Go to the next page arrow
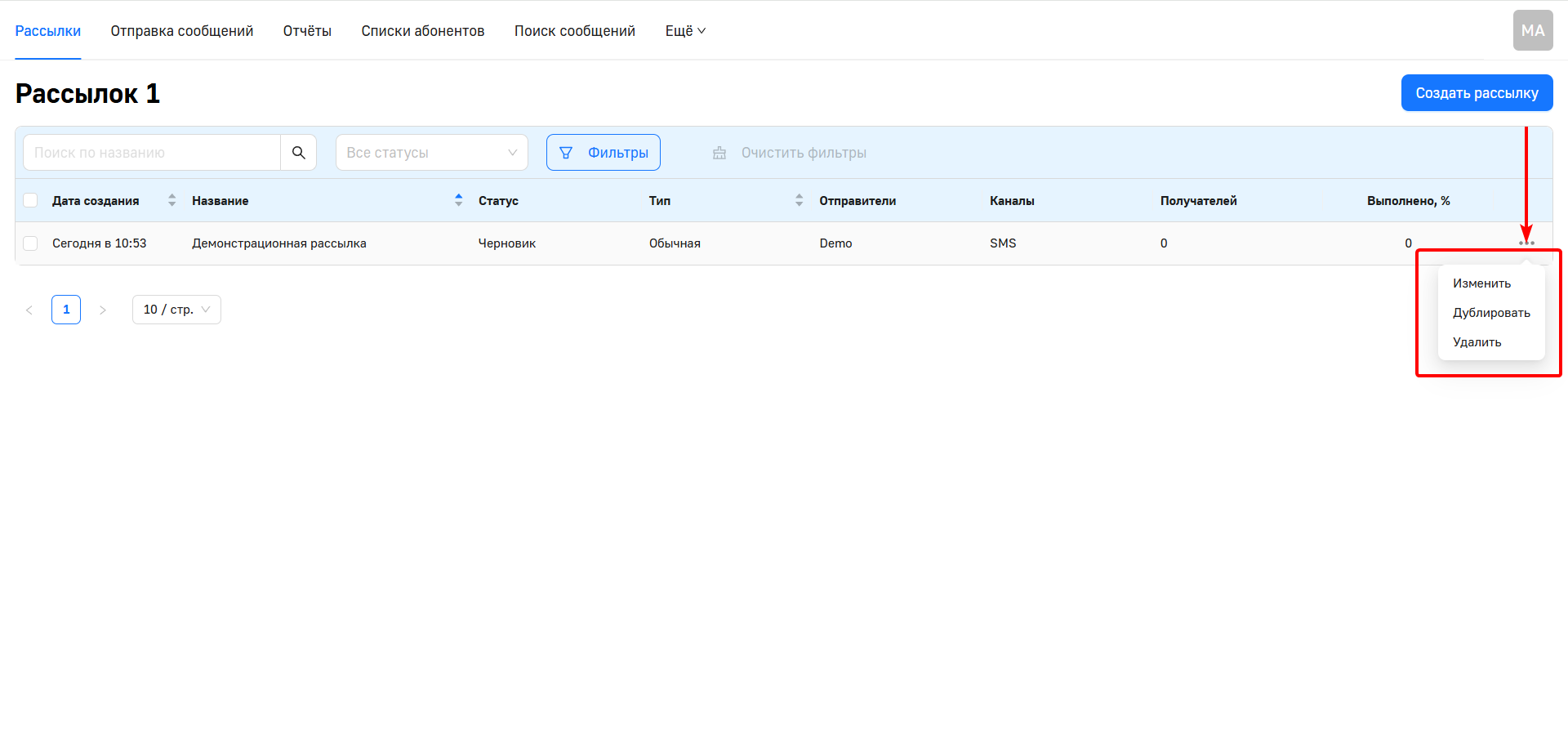 (x=103, y=310)
